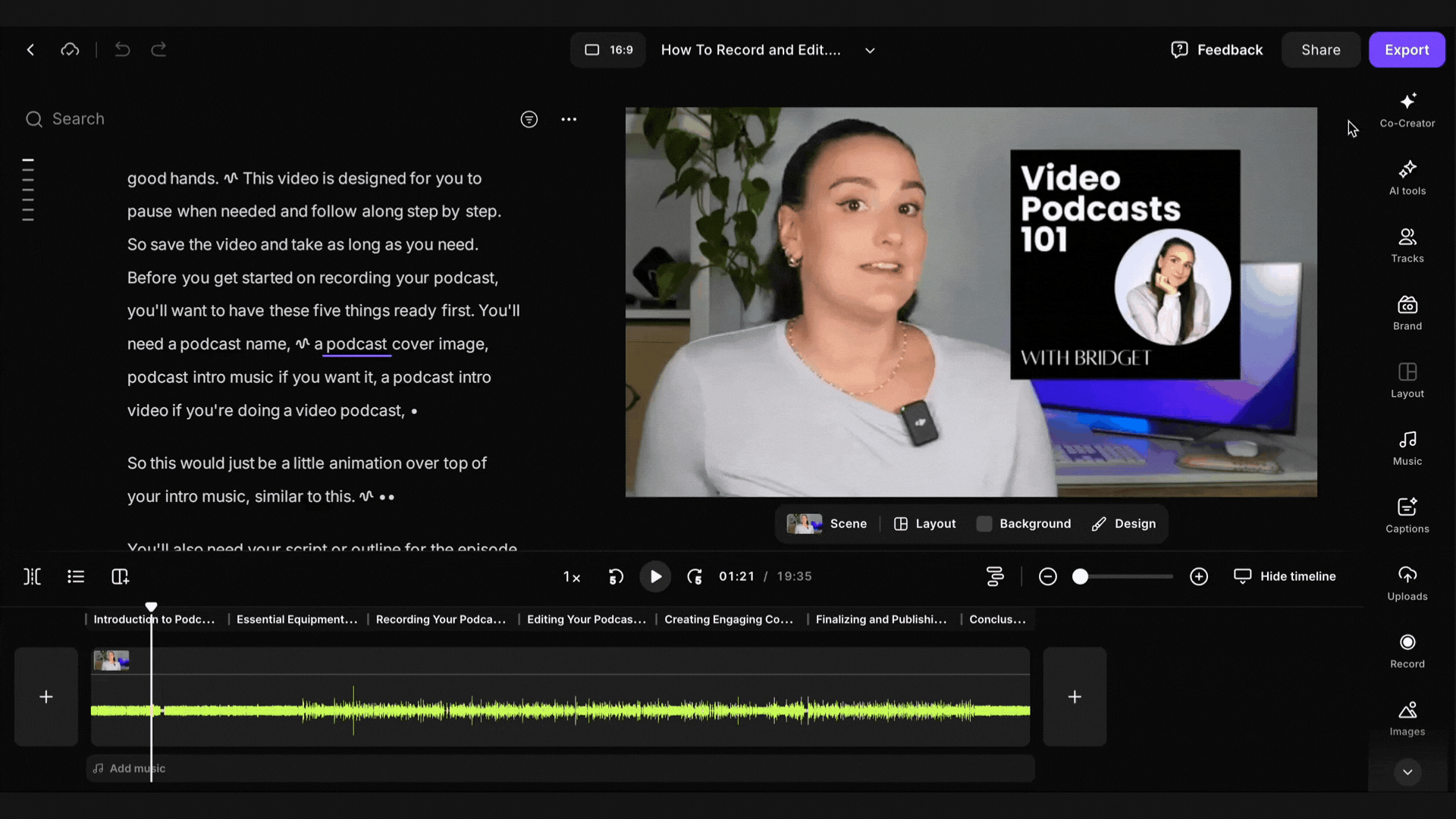The height and width of the screenshot is (819, 1456).
Task: Open the 16:9 aspect ratio selector
Action: (x=608, y=50)
